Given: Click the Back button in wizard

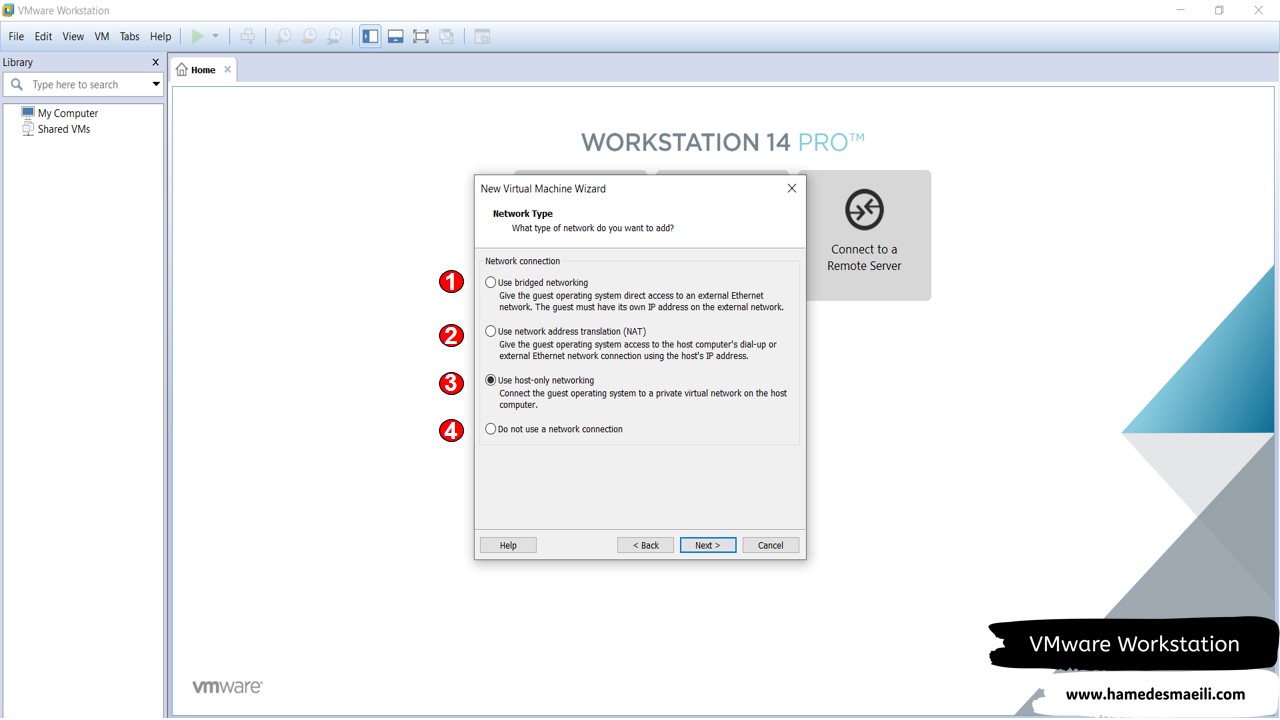Looking at the screenshot, I should pos(645,545).
